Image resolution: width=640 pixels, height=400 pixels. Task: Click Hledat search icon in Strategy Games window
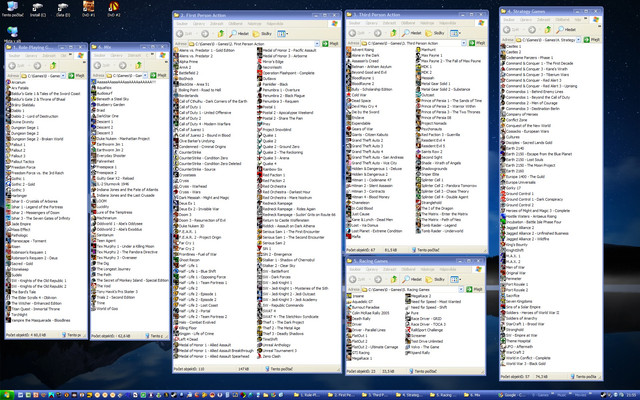(x=566, y=29)
